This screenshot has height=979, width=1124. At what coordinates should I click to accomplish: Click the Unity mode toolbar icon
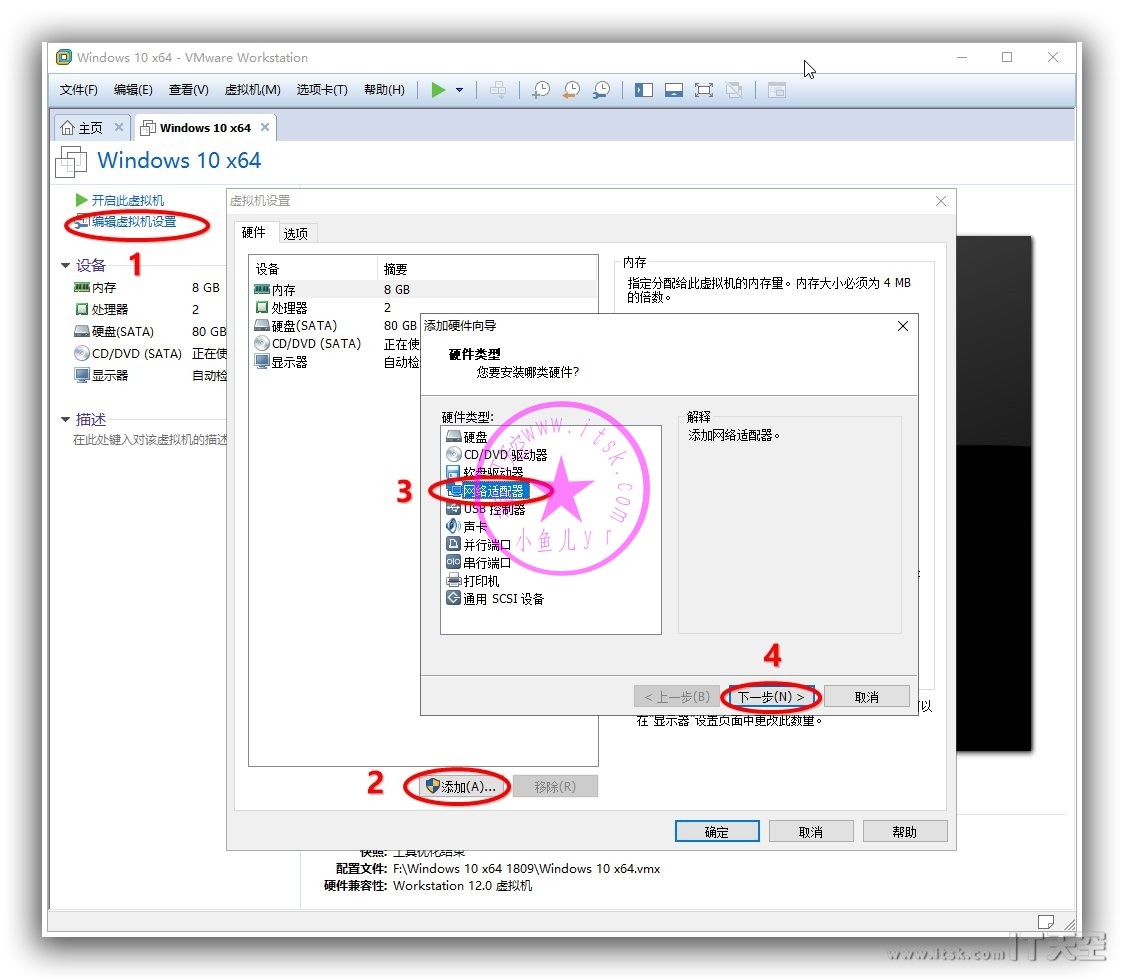click(x=734, y=90)
